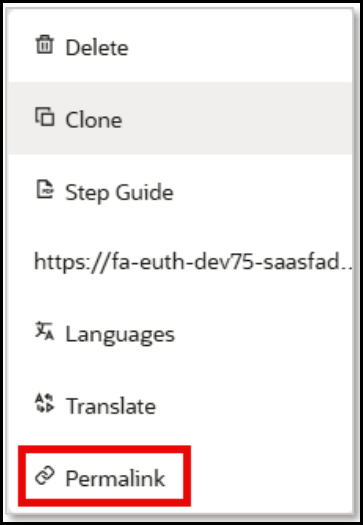Click the "Languages" text label

click(x=120, y=334)
